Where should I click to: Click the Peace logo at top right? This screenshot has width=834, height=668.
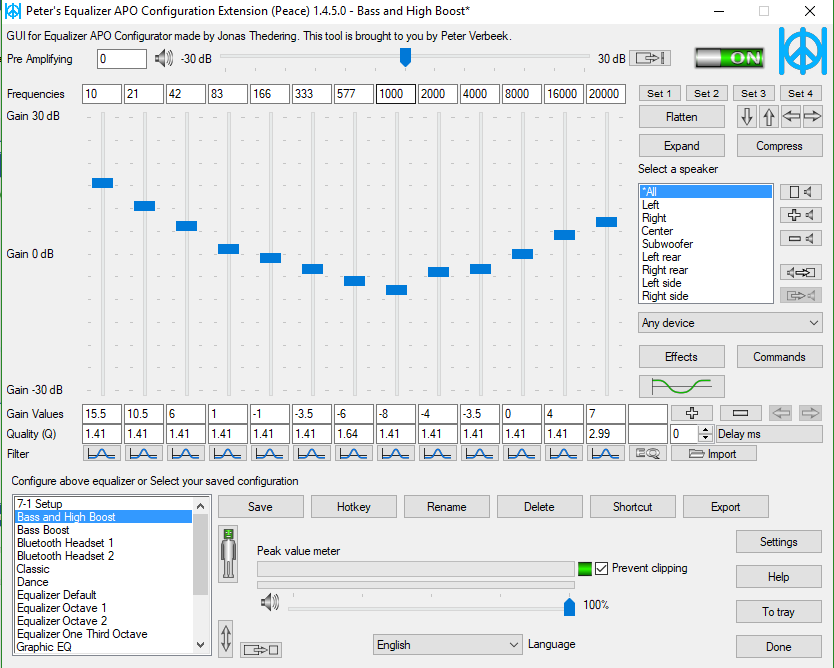click(803, 51)
